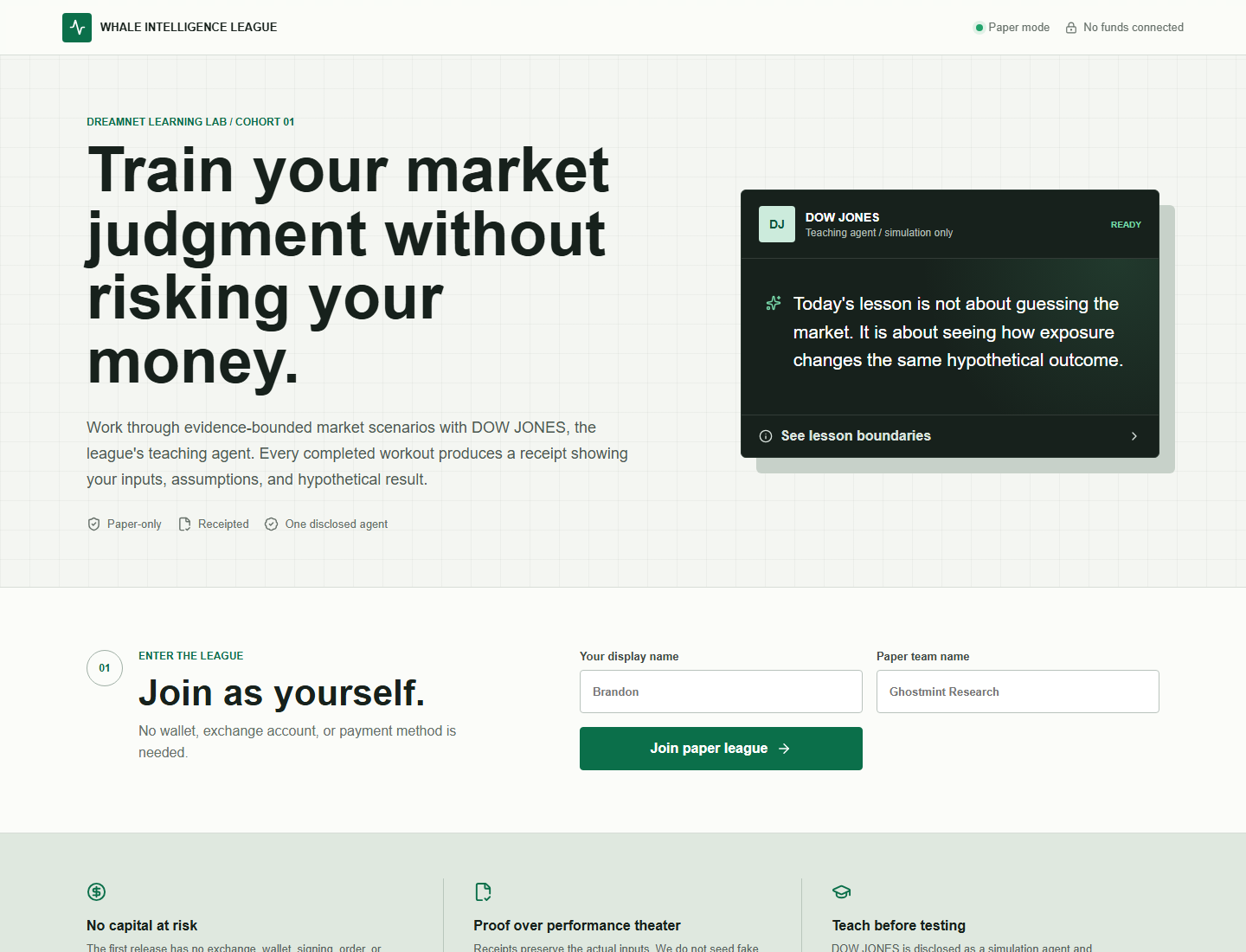Click the ENTER THE LEAGUE label
Image resolution: width=1246 pixels, height=952 pixels.
pos(191,656)
